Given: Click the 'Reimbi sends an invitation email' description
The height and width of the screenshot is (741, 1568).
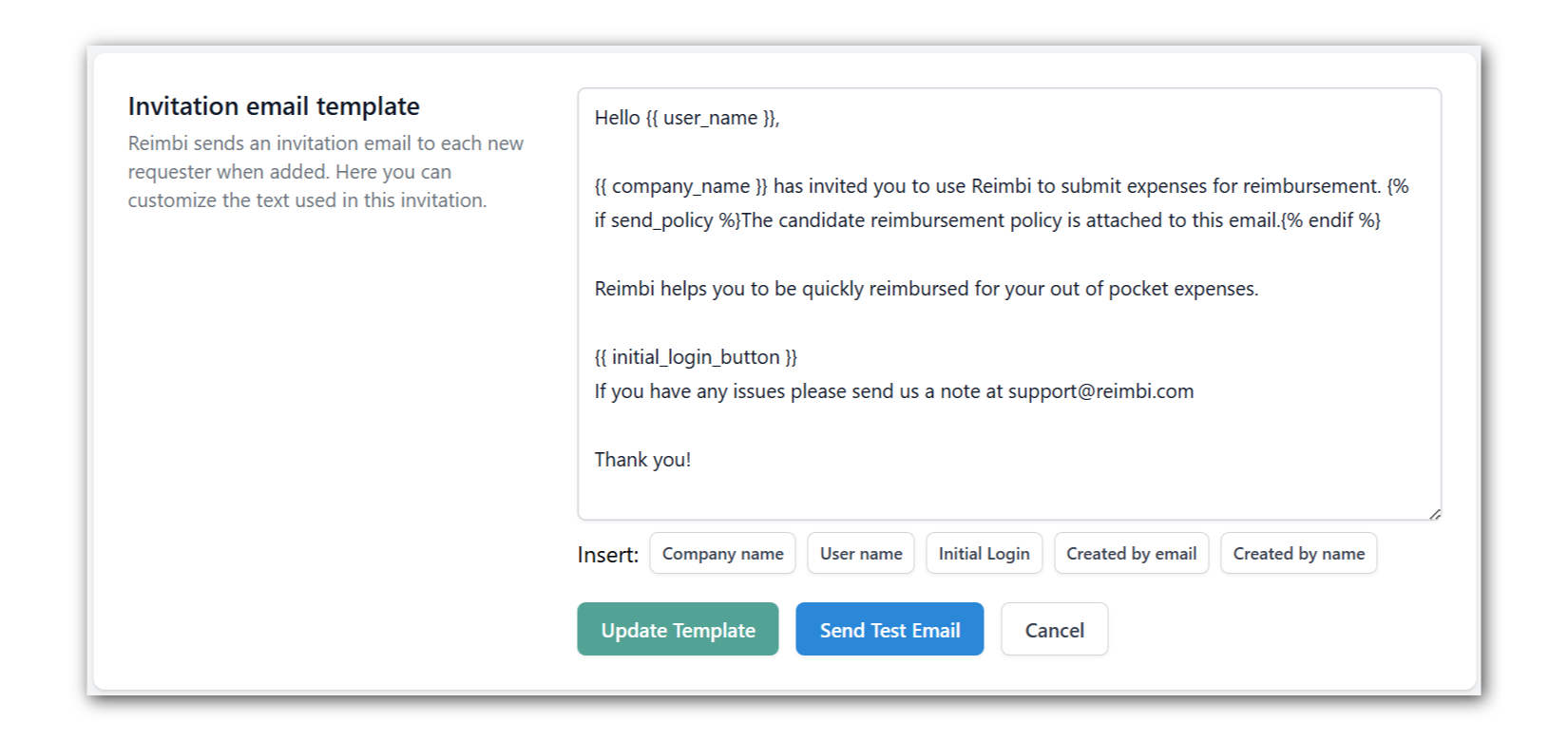Looking at the screenshot, I should [326, 172].
